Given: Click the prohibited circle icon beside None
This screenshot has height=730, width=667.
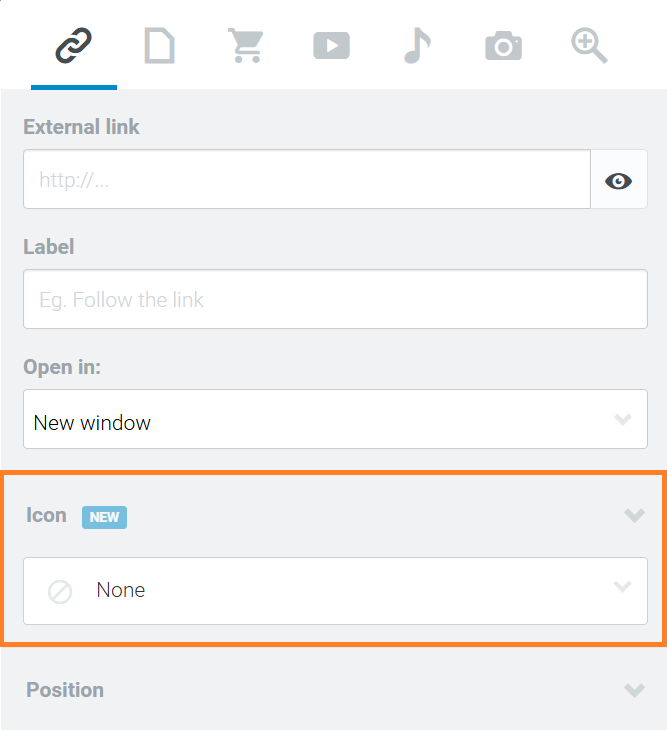Looking at the screenshot, I should pos(60,592).
